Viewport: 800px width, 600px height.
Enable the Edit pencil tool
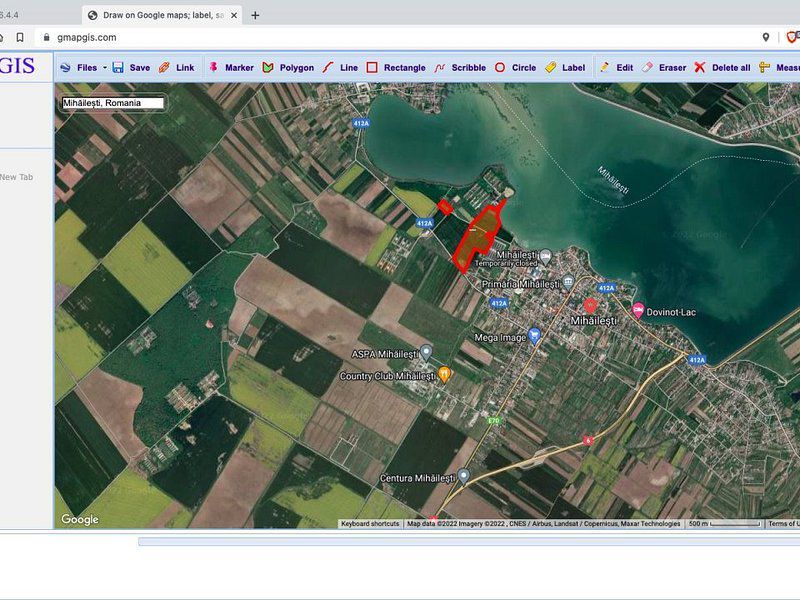[x=604, y=68]
